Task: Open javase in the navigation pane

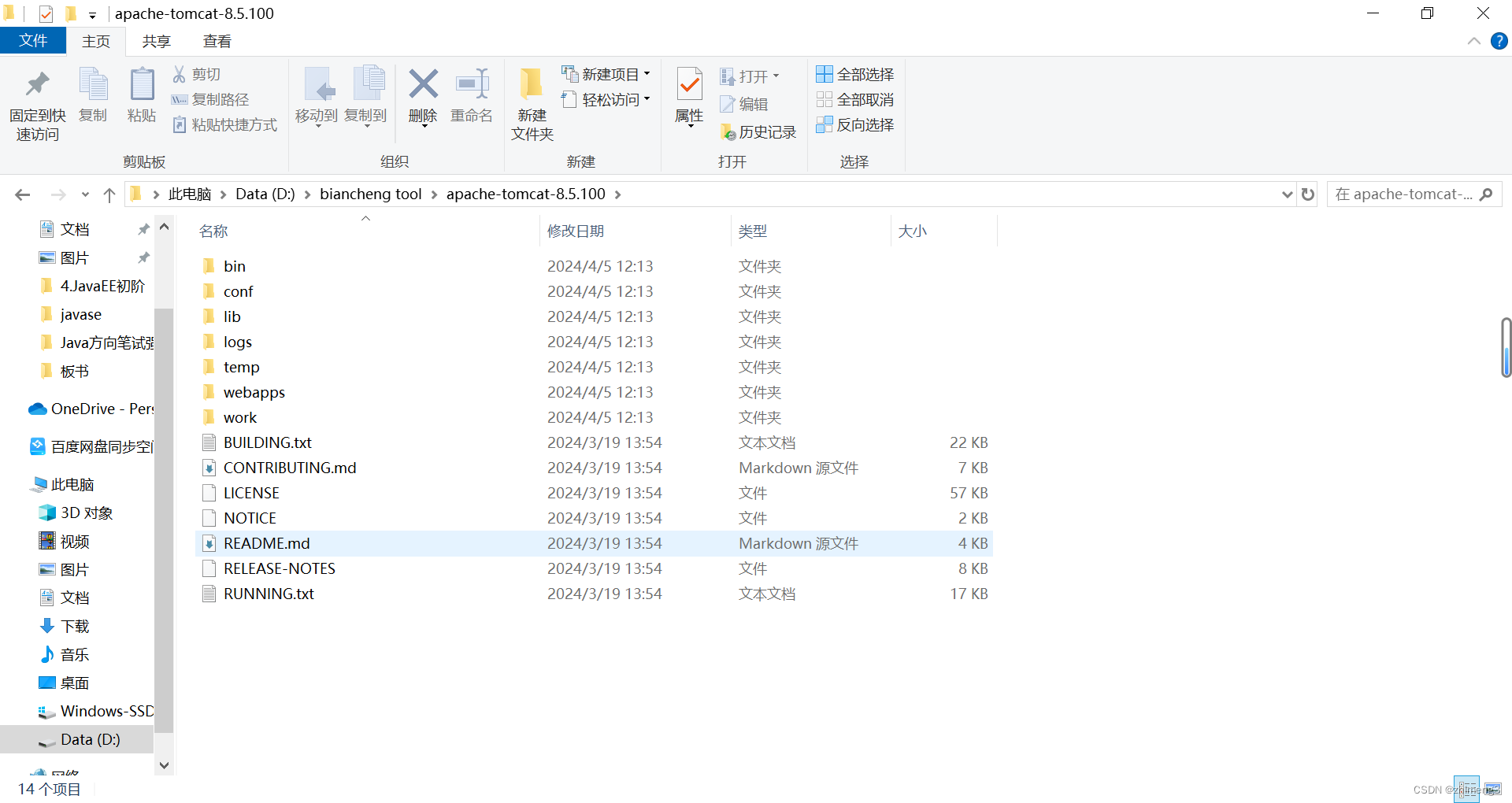Action: coord(71,314)
